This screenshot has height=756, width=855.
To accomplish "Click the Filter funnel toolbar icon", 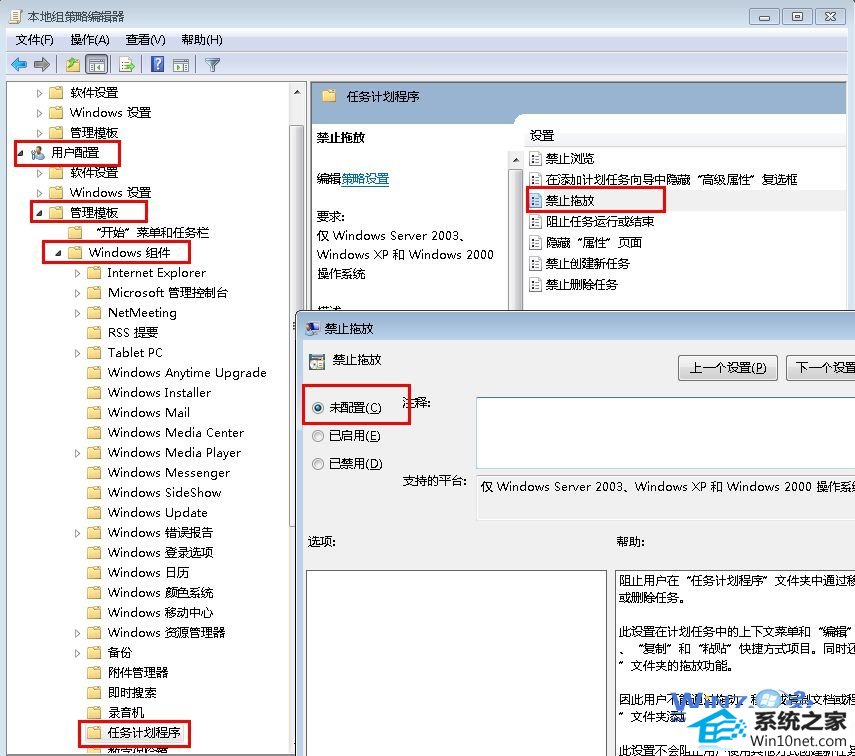I will point(213,65).
